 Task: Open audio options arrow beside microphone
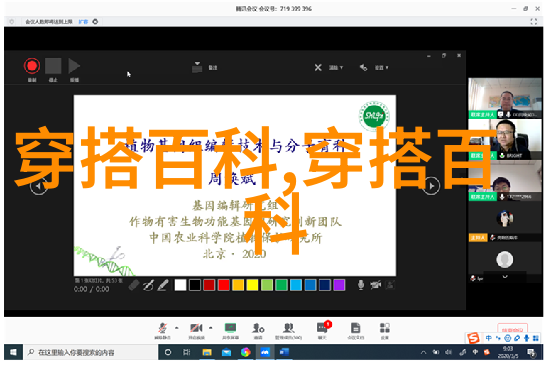176,328
